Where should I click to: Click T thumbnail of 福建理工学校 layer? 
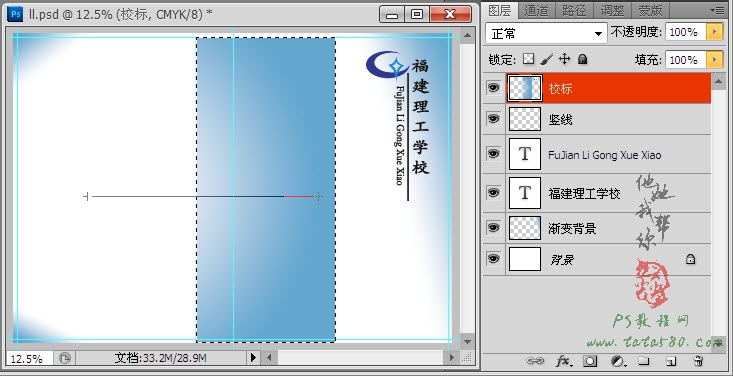pos(525,192)
